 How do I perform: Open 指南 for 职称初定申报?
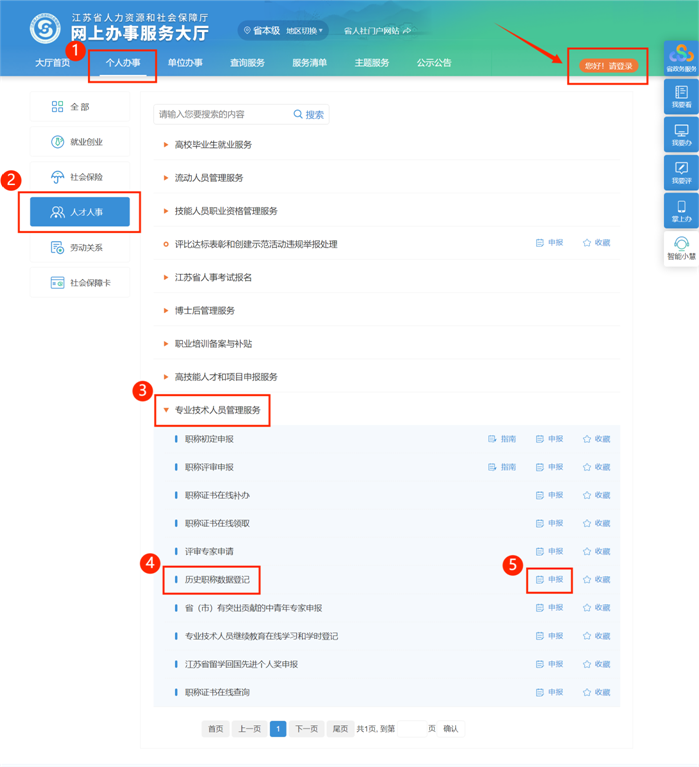[x=502, y=439]
